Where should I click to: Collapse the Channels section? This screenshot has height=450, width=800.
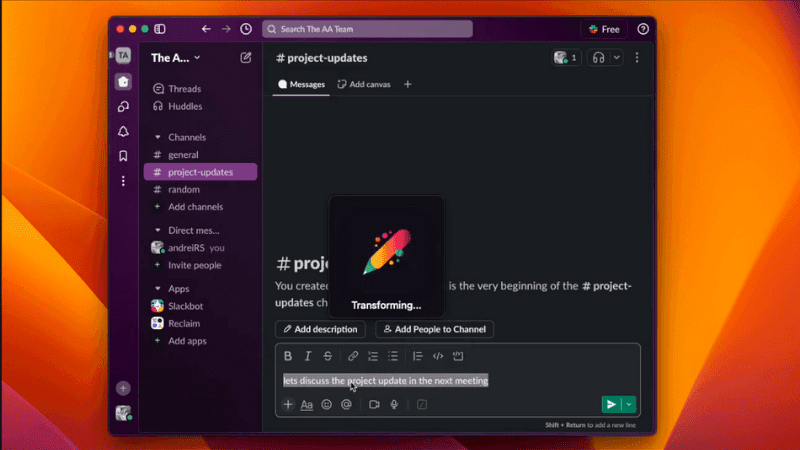(x=158, y=137)
